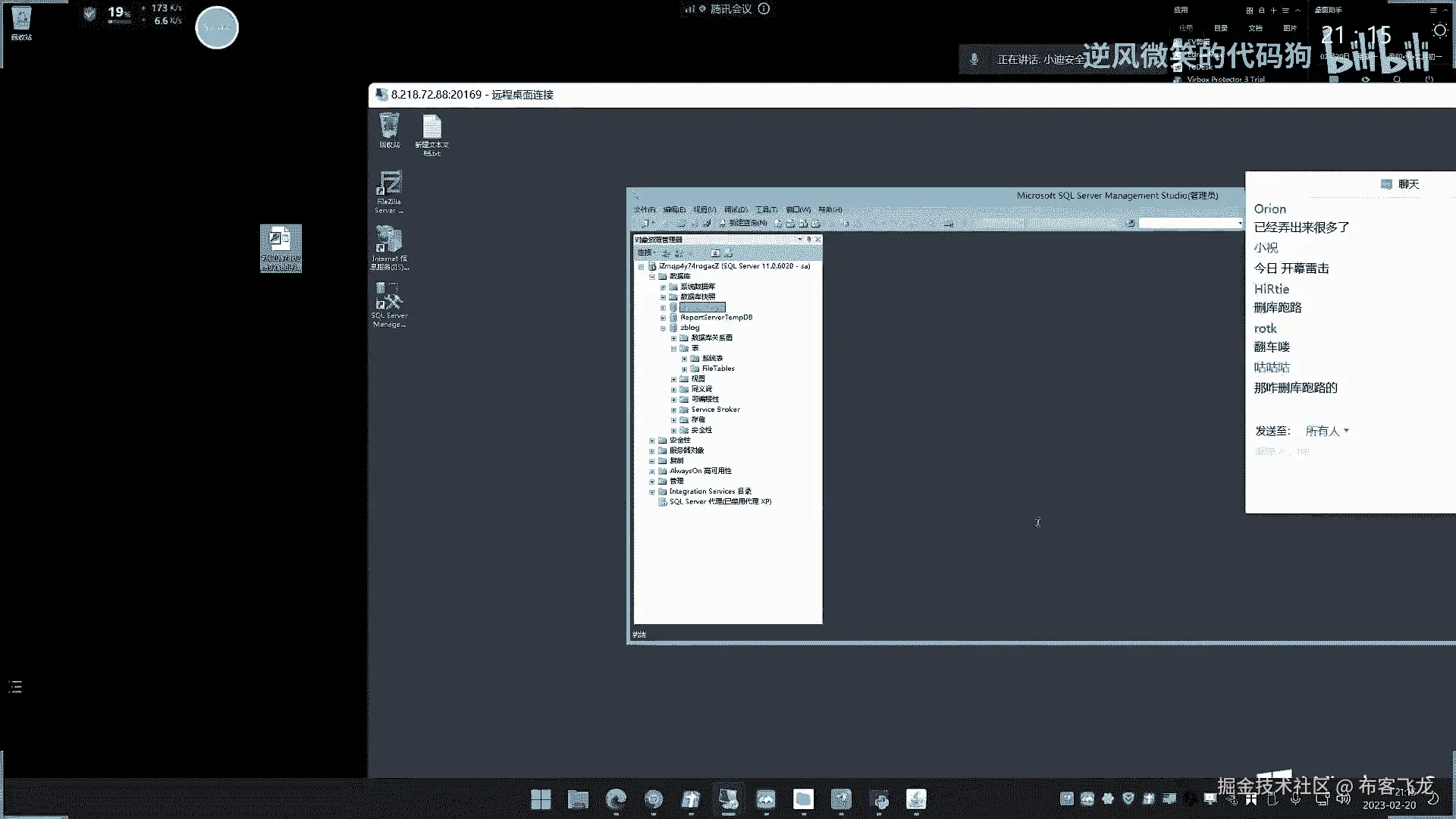Open the File menu in SSMS
1456x819 pixels.
tap(644, 209)
